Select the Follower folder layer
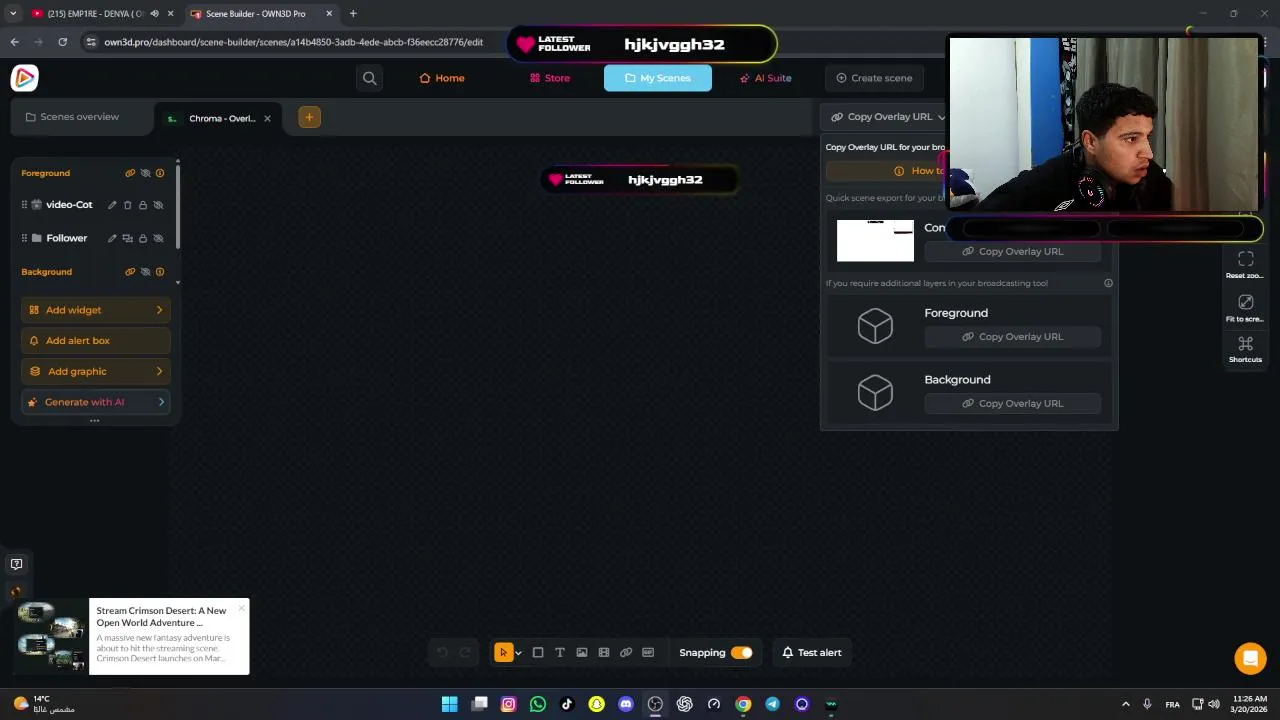The width and height of the screenshot is (1280, 720). click(x=66, y=238)
